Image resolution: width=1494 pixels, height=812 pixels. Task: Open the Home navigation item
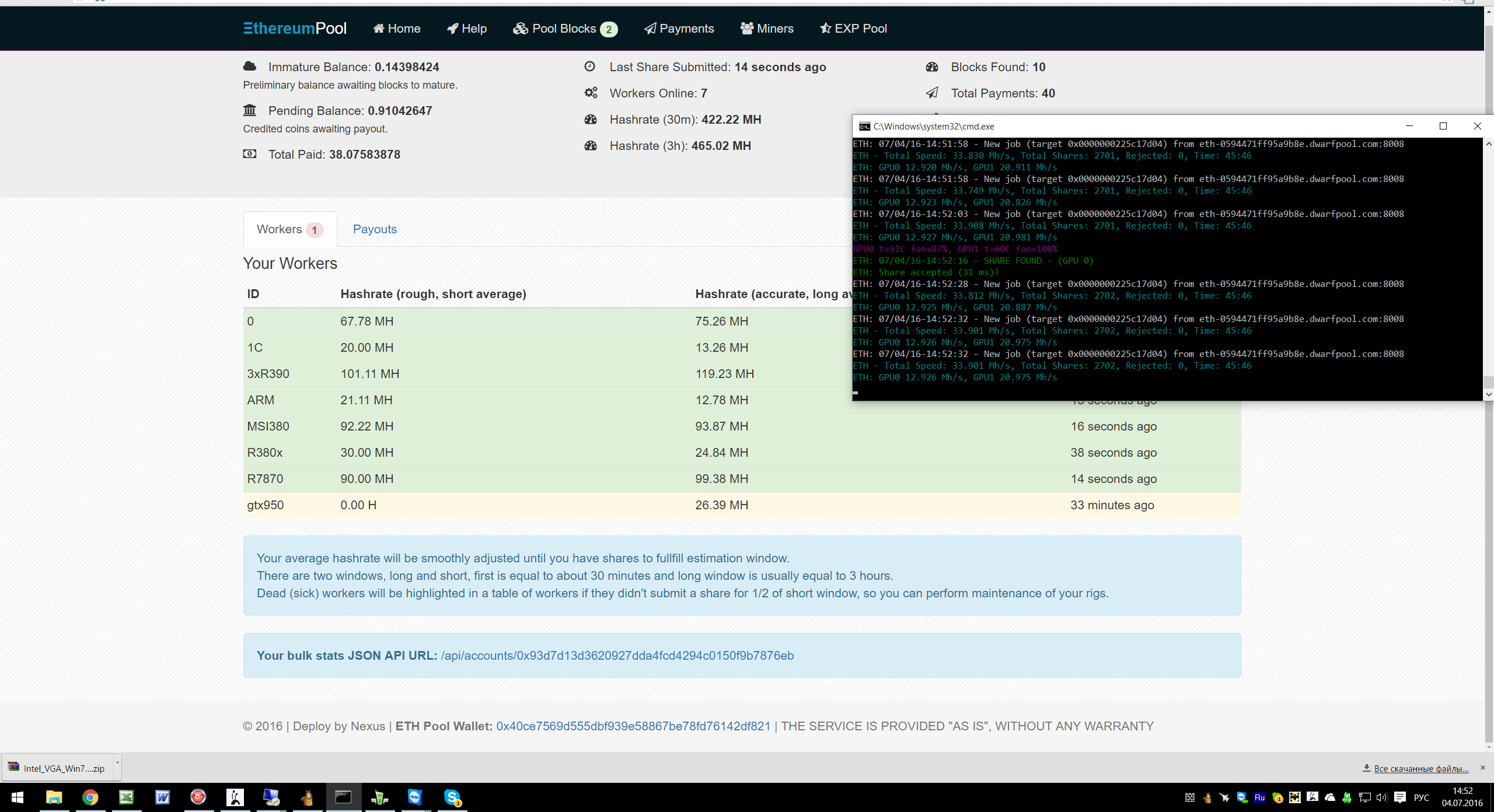pos(397,29)
